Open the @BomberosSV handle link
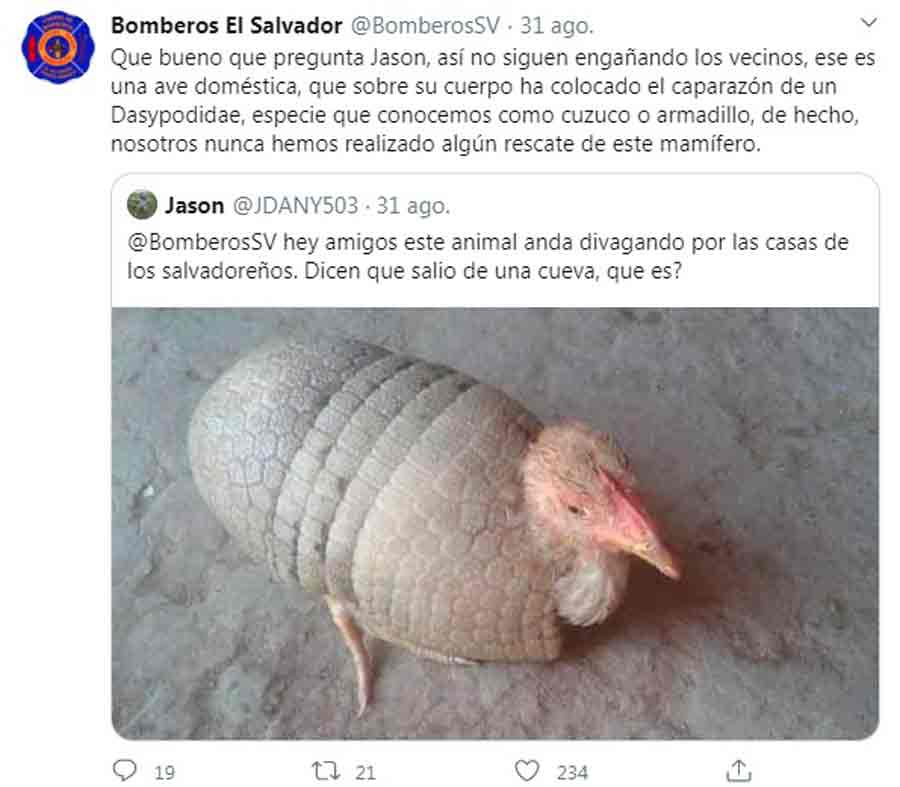 click(x=425, y=26)
